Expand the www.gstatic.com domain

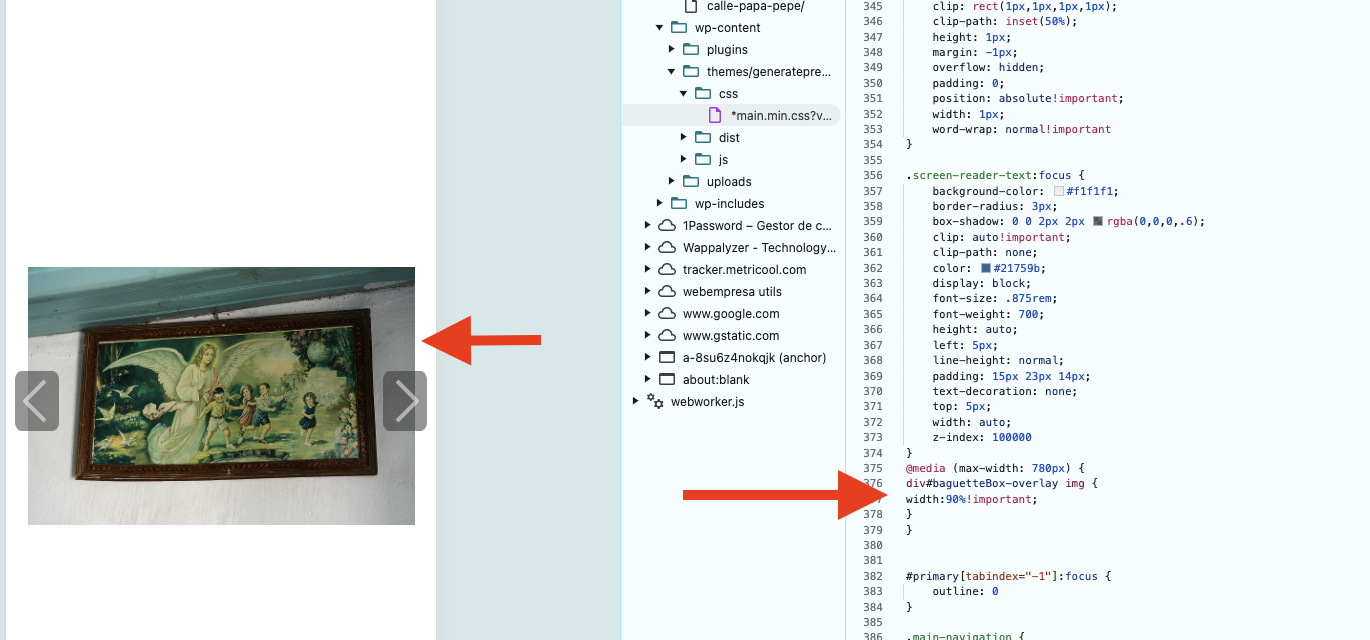click(x=648, y=336)
